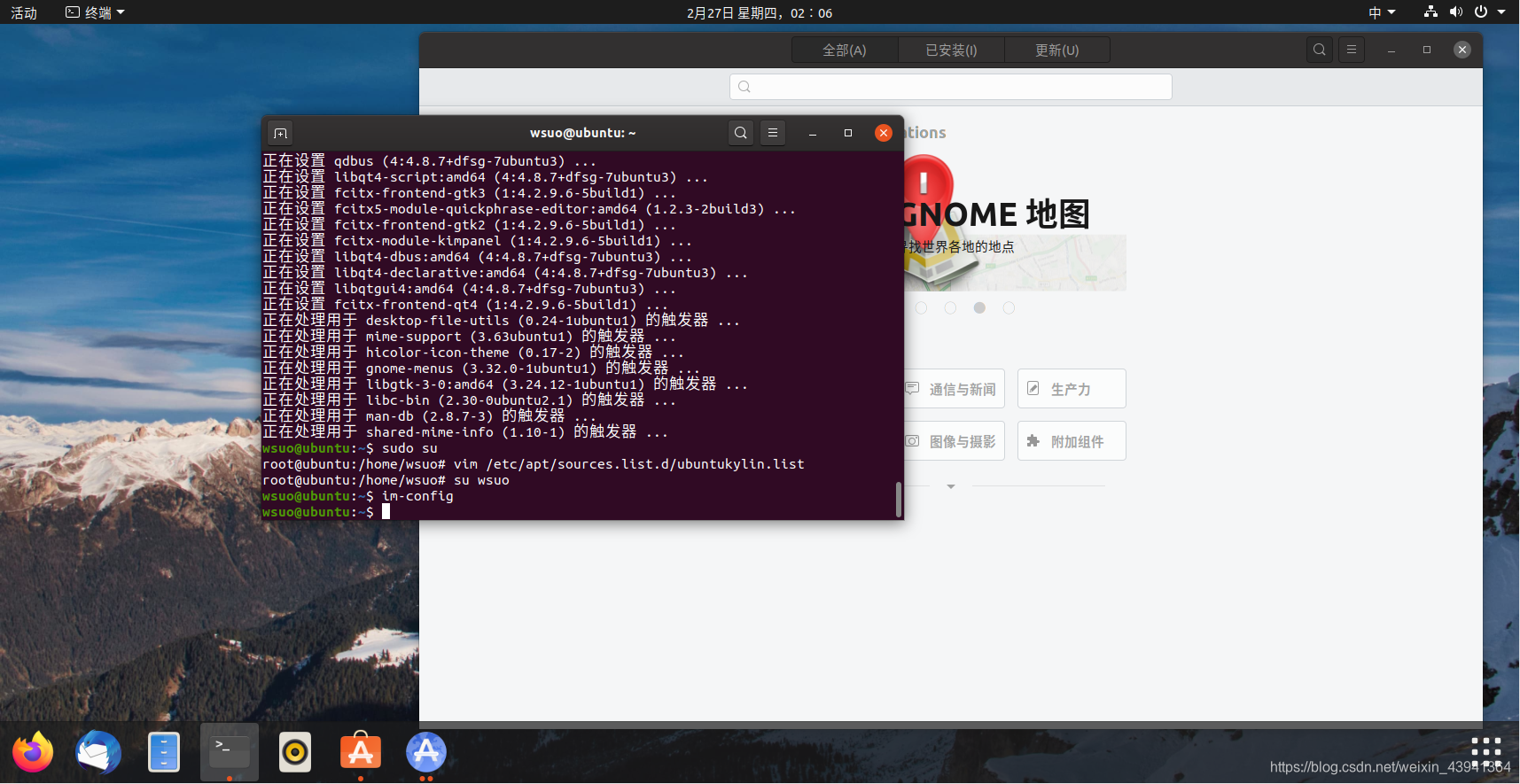The width and height of the screenshot is (1520, 784).
Task: Minimize the terminal window
Action: (x=813, y=133)
